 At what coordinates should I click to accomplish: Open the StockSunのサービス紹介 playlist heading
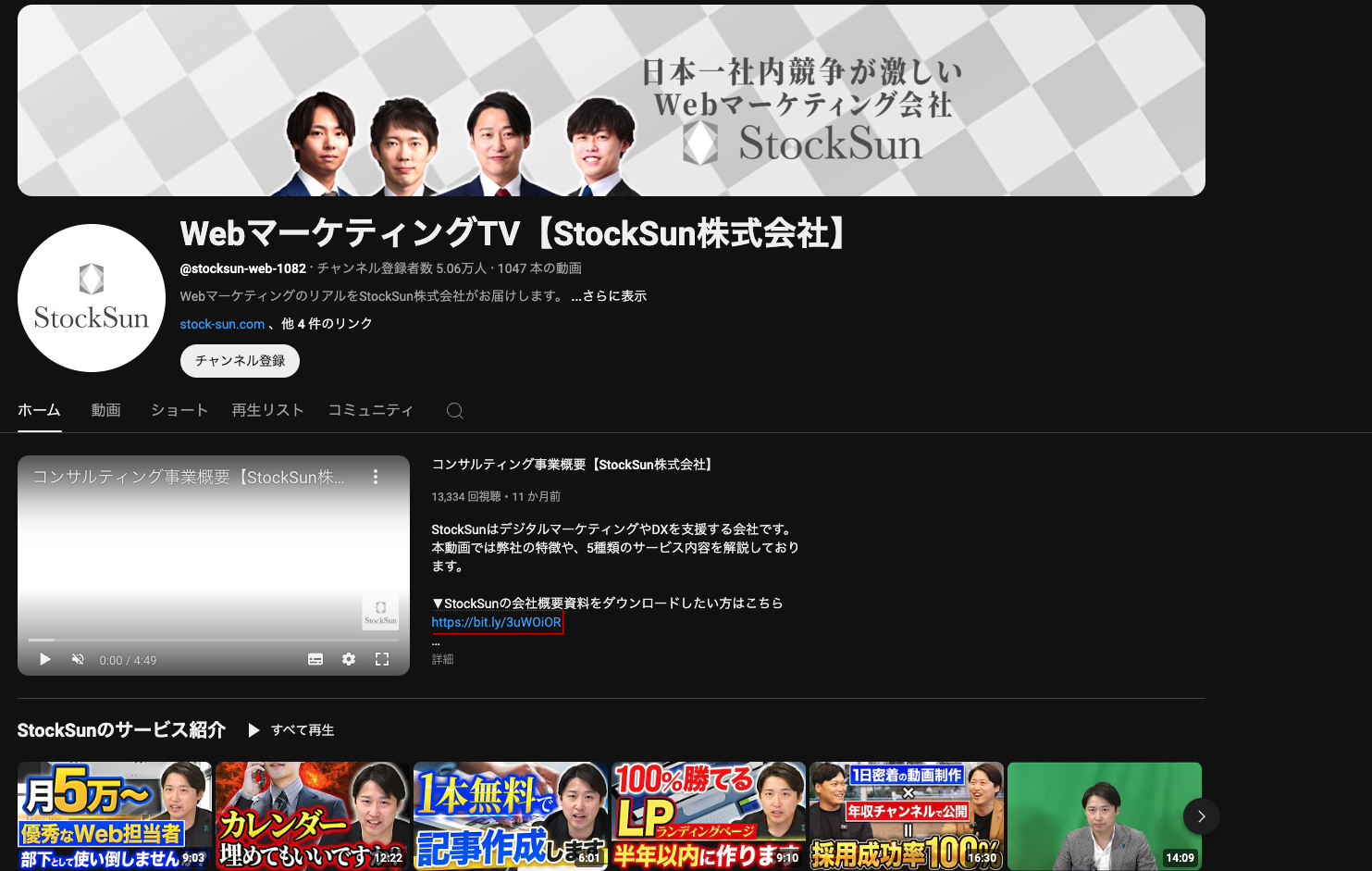point(121,730)
